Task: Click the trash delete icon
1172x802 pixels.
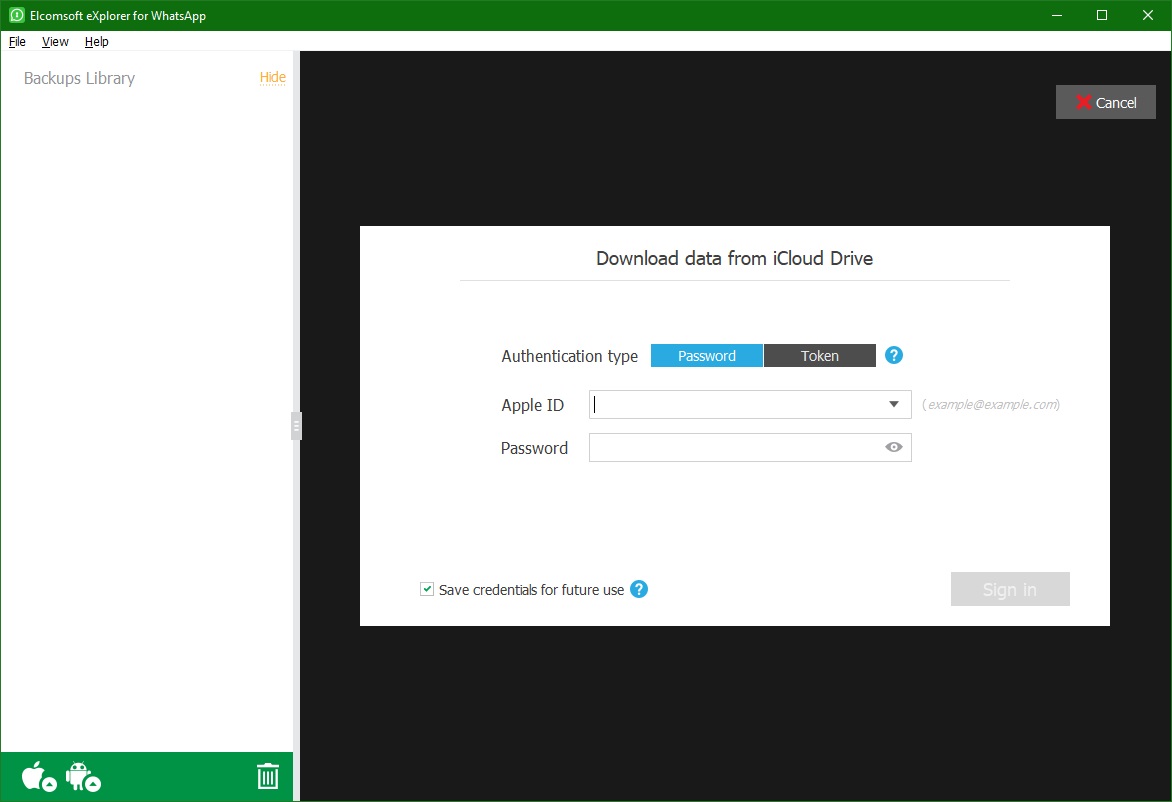Action: pyautogui.click(x=268, y=777)
